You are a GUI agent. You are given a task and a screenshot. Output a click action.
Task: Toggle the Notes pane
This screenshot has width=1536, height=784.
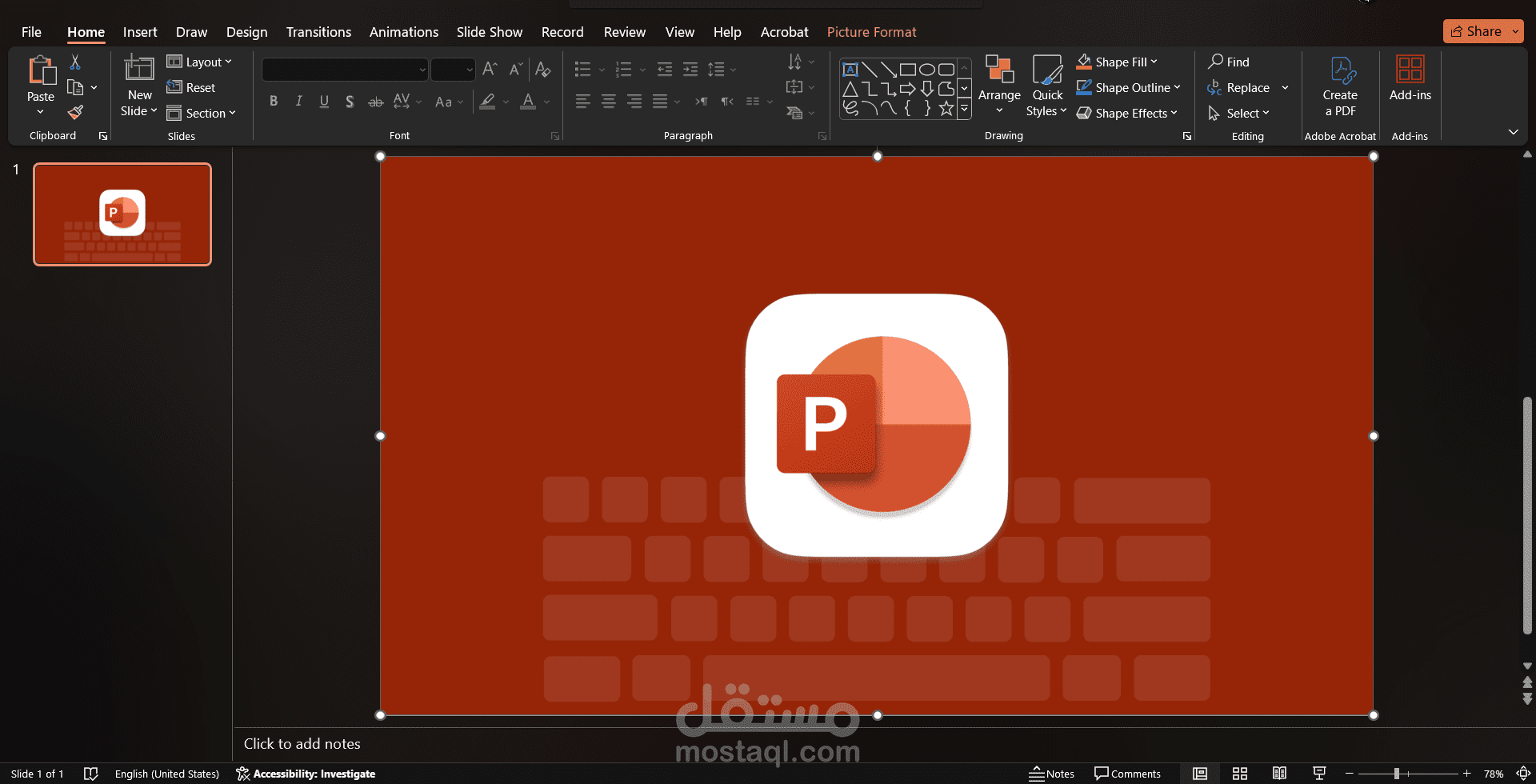(x=1052, y=773)
